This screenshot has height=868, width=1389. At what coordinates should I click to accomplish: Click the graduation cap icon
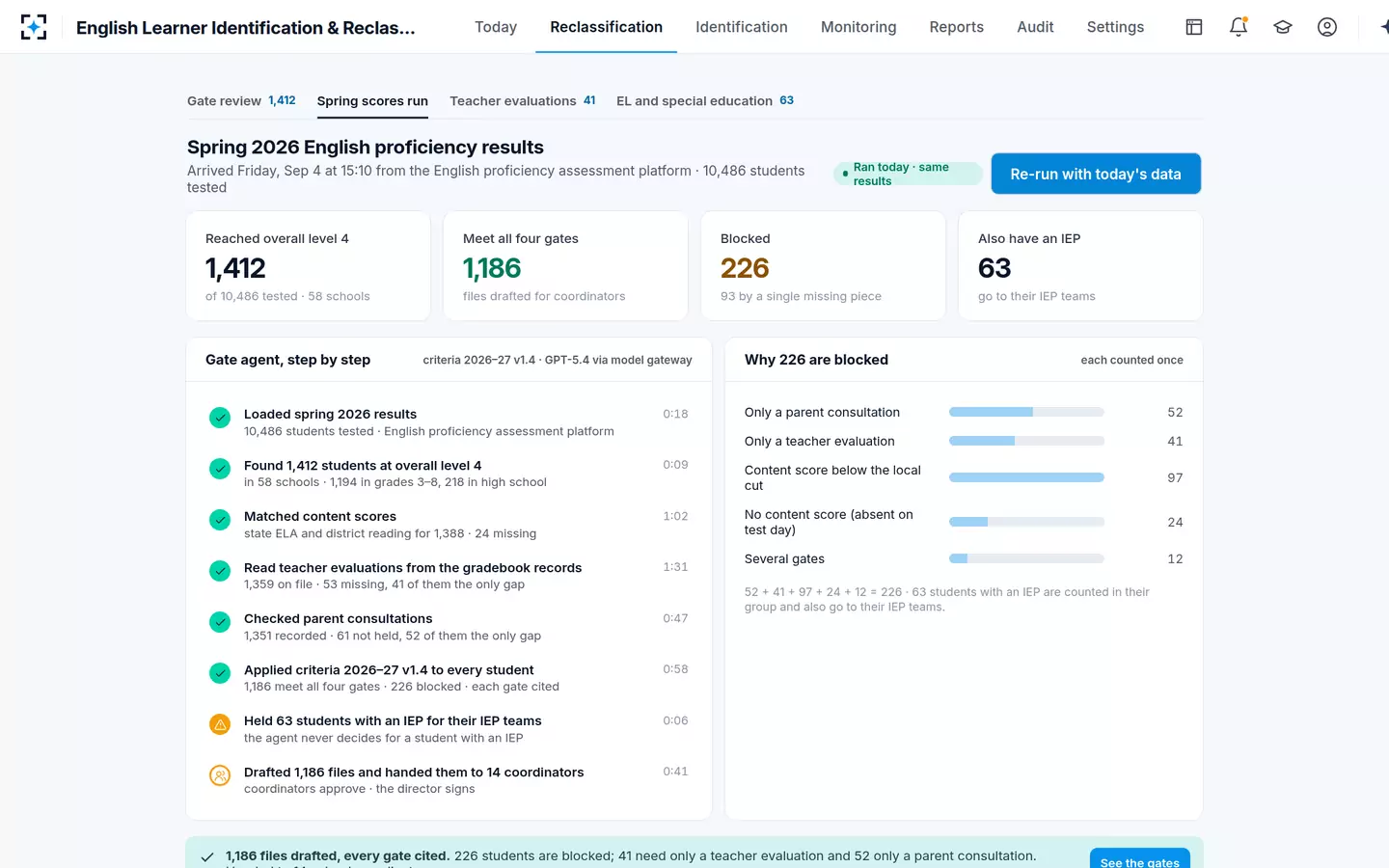click(1283, 27)
